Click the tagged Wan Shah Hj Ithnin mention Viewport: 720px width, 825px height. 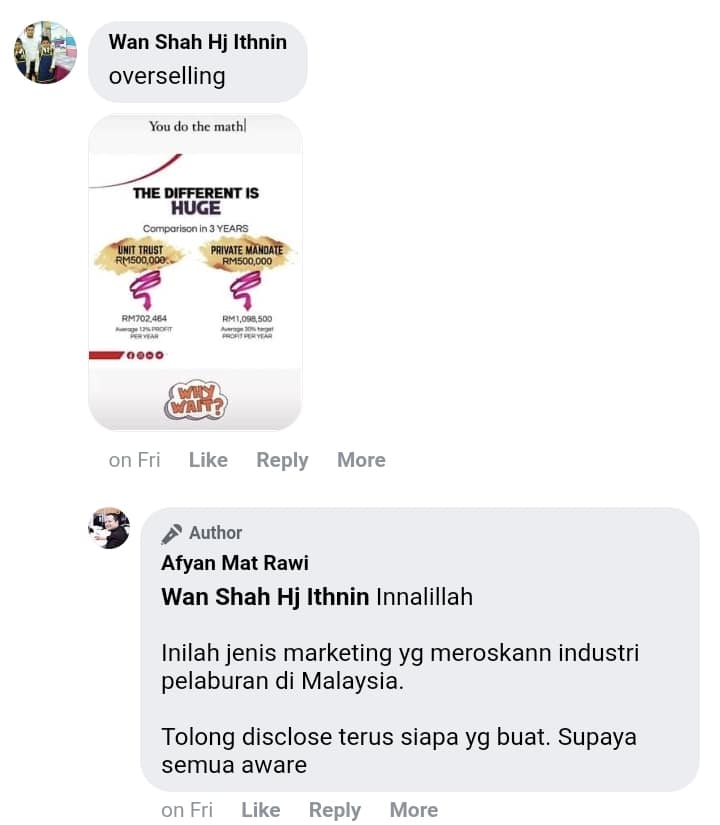[265, 597]
